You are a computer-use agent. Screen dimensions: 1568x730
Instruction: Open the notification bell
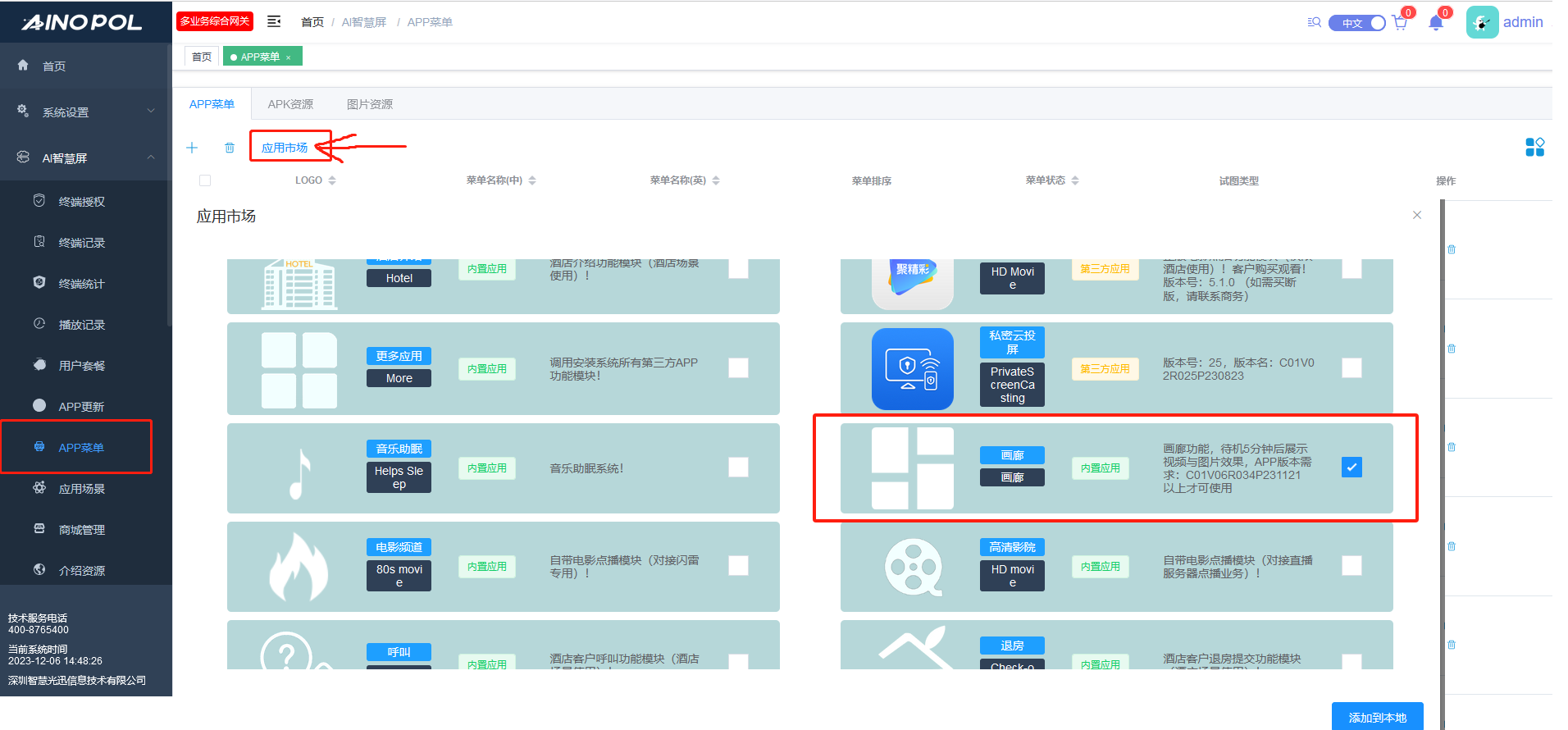tap(1436, 23)
